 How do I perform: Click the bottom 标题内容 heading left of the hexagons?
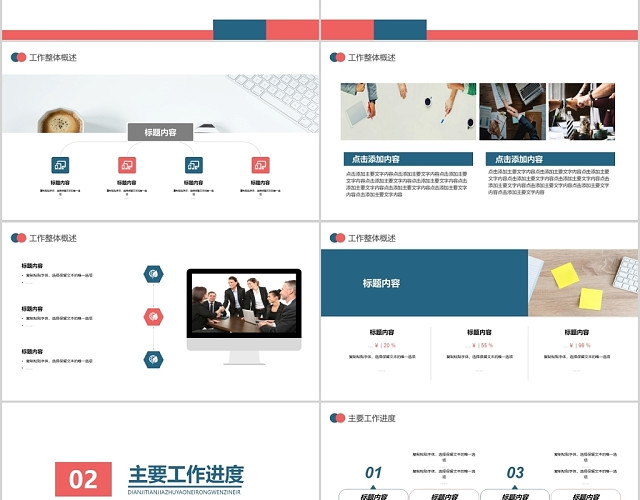(32, 351)
